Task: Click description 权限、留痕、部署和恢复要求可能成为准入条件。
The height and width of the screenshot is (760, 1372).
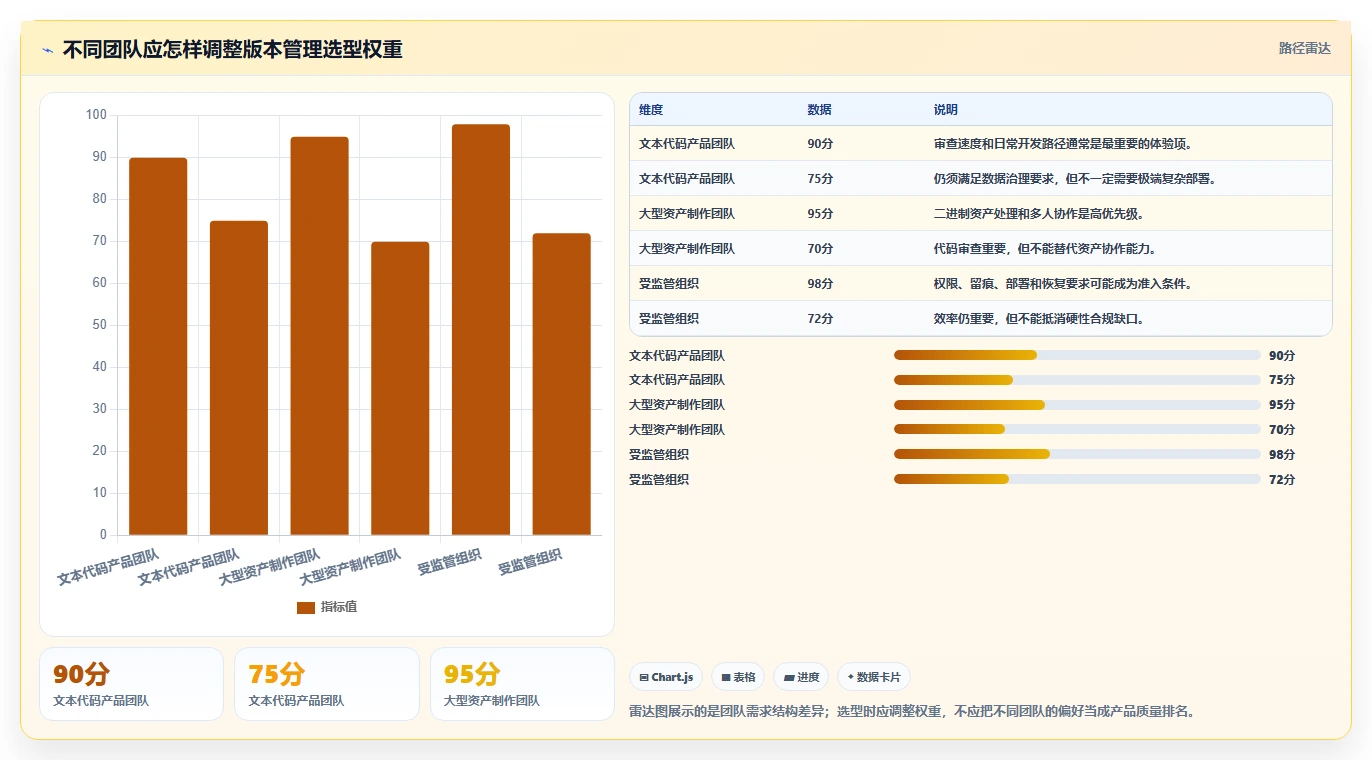Action: pyautogui.click(x=1063, y=284)
